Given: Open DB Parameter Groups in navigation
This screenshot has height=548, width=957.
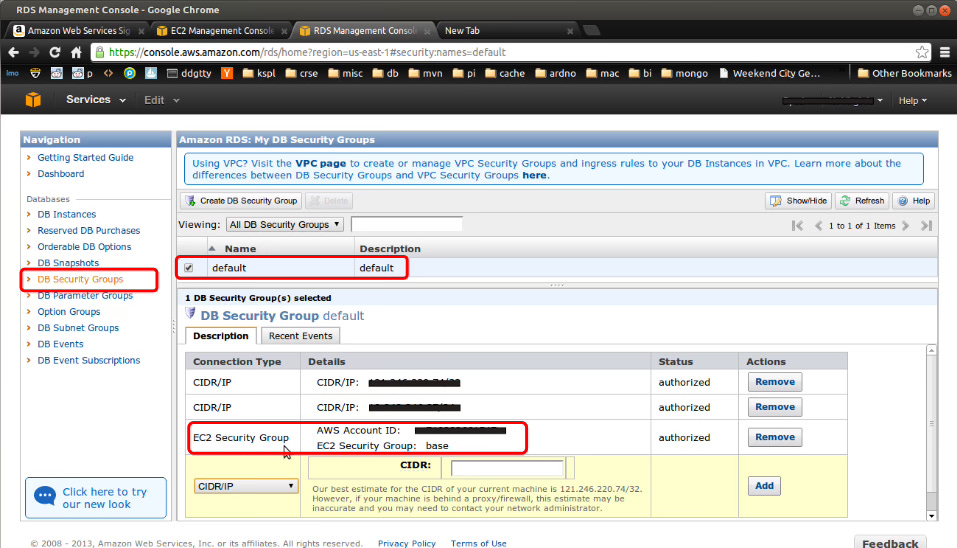Looking at the screenshot, I should click(85, 295).
